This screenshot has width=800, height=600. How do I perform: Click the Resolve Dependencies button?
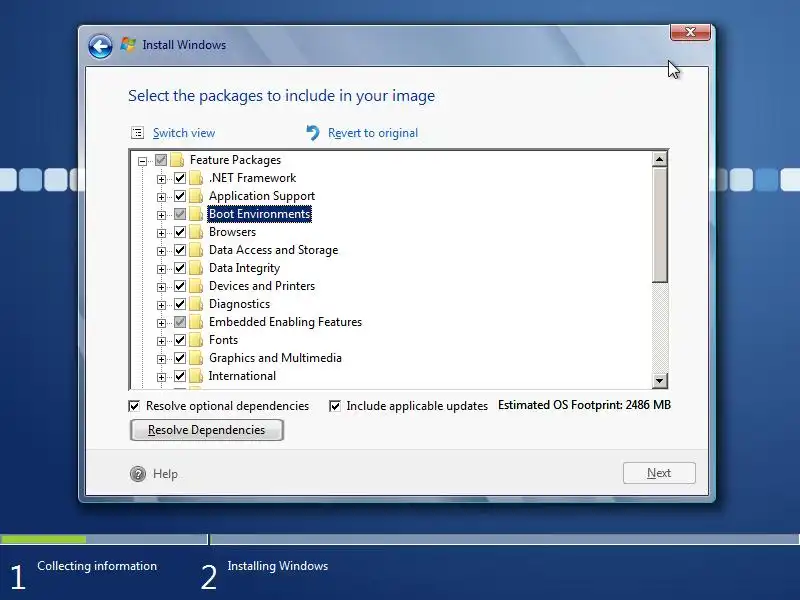point(207,430)
